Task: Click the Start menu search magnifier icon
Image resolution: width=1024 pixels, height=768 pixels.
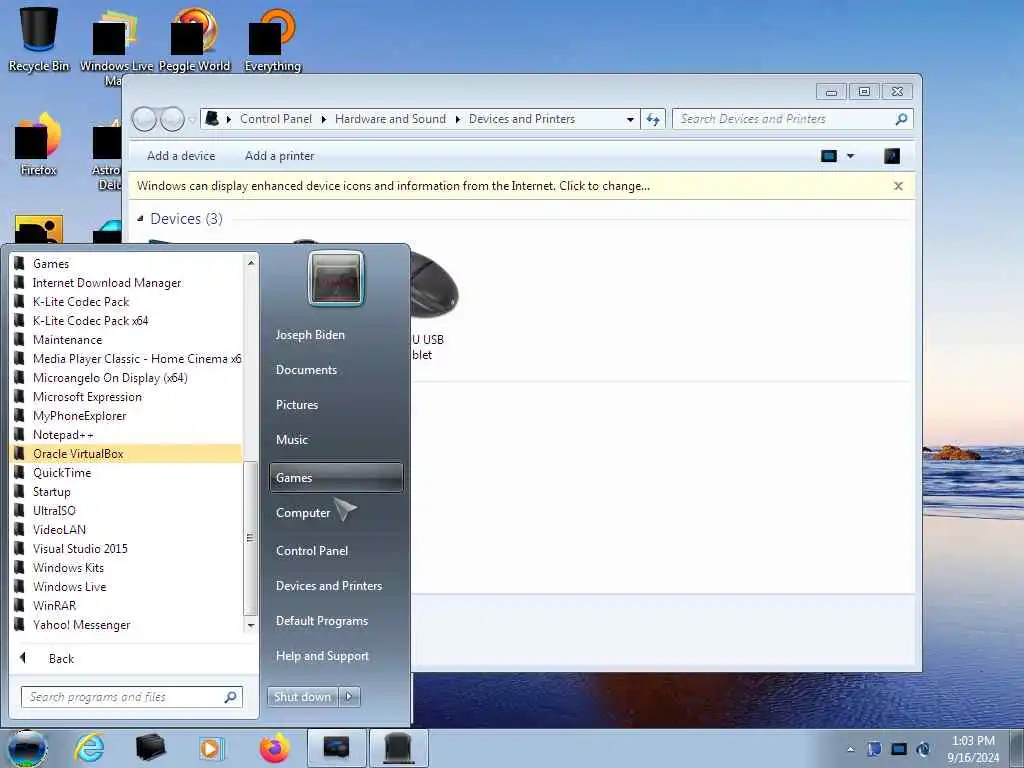Action: tap(231, 697)
